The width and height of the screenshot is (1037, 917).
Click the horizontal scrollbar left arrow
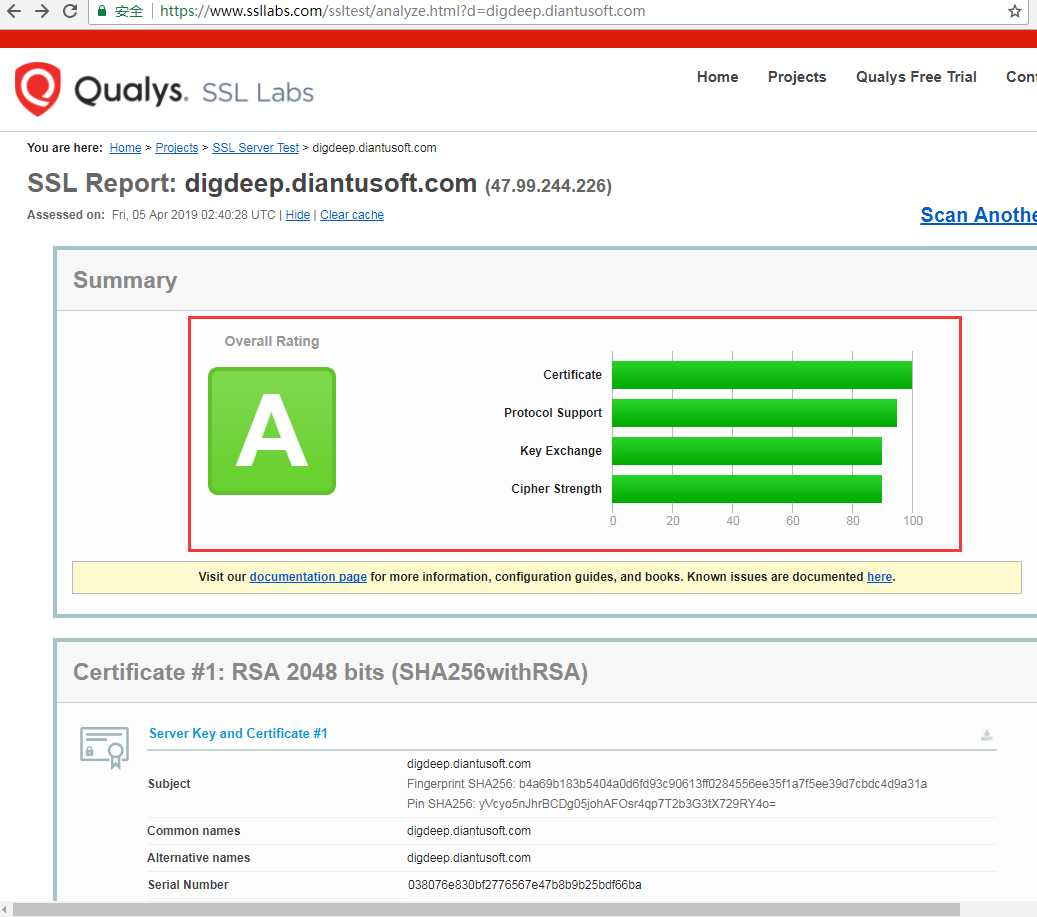[x=5, y=910]
